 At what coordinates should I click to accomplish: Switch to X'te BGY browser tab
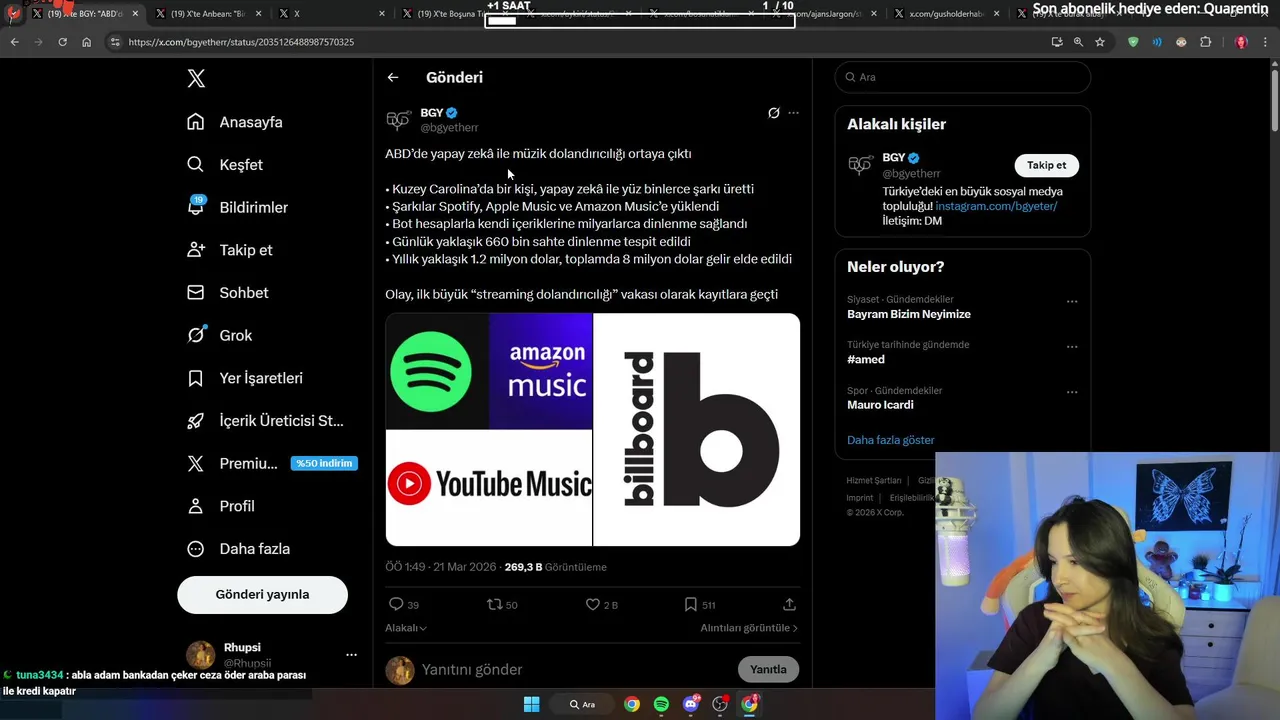tap(85, 14)
